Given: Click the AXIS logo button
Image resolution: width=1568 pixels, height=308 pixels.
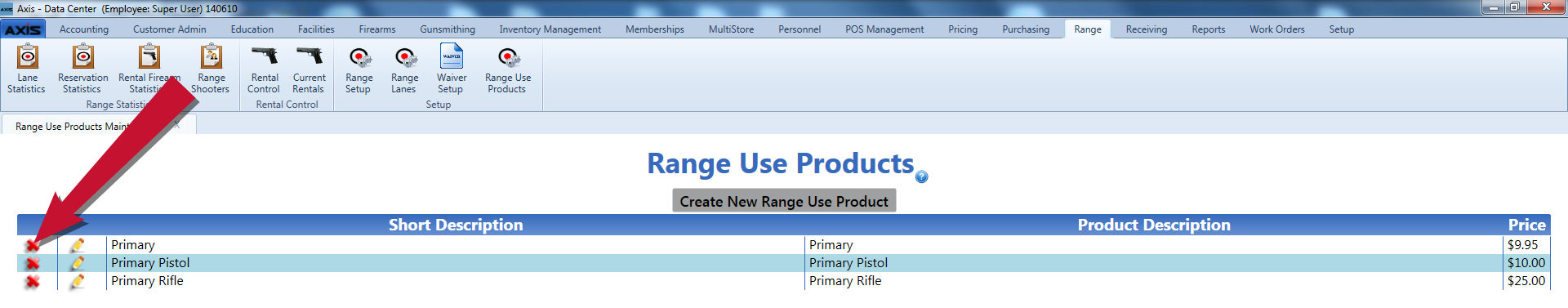Looking at the screenshot, I should 23,29.
